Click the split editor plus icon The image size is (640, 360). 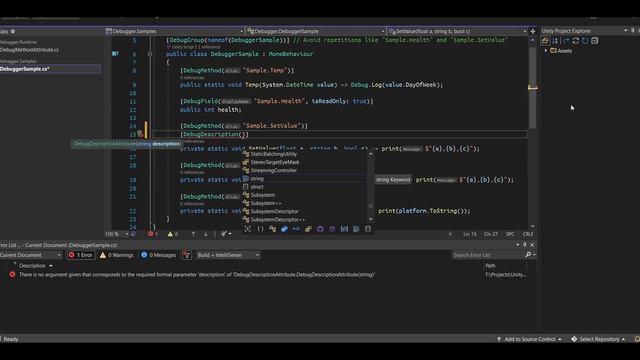(533, 31)
